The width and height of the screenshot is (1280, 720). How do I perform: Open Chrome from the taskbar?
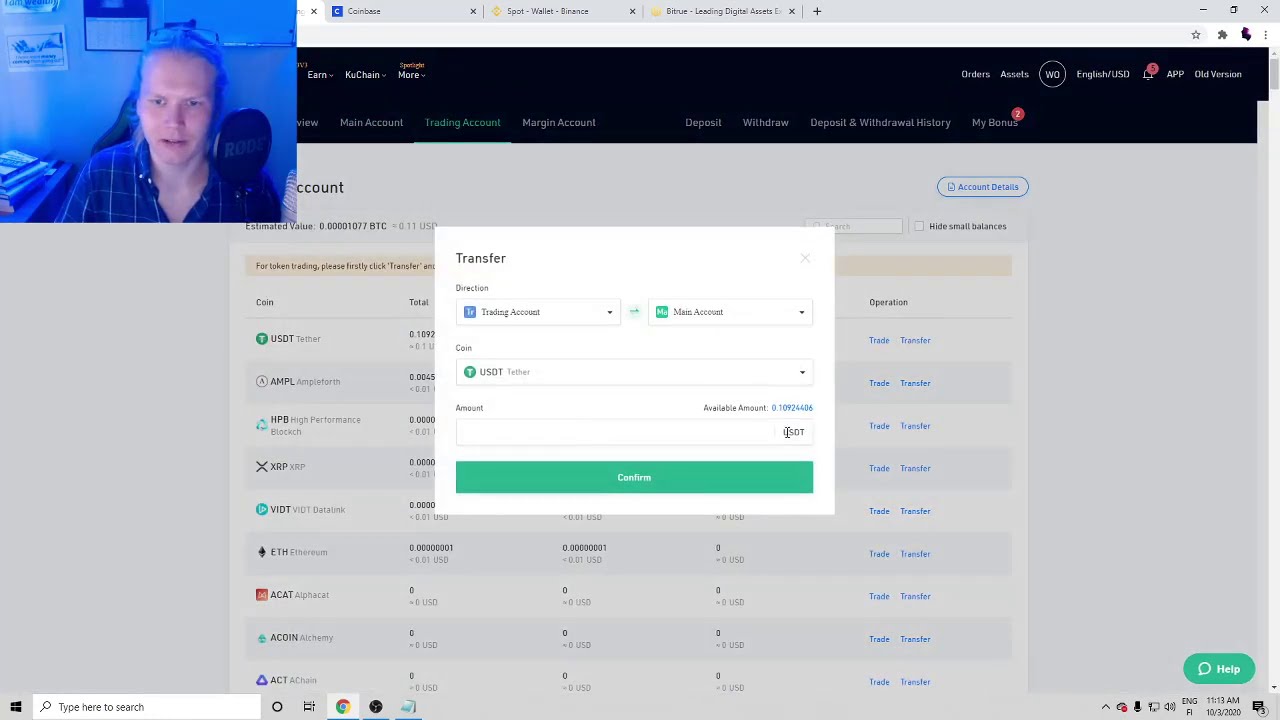coord(342,707)
